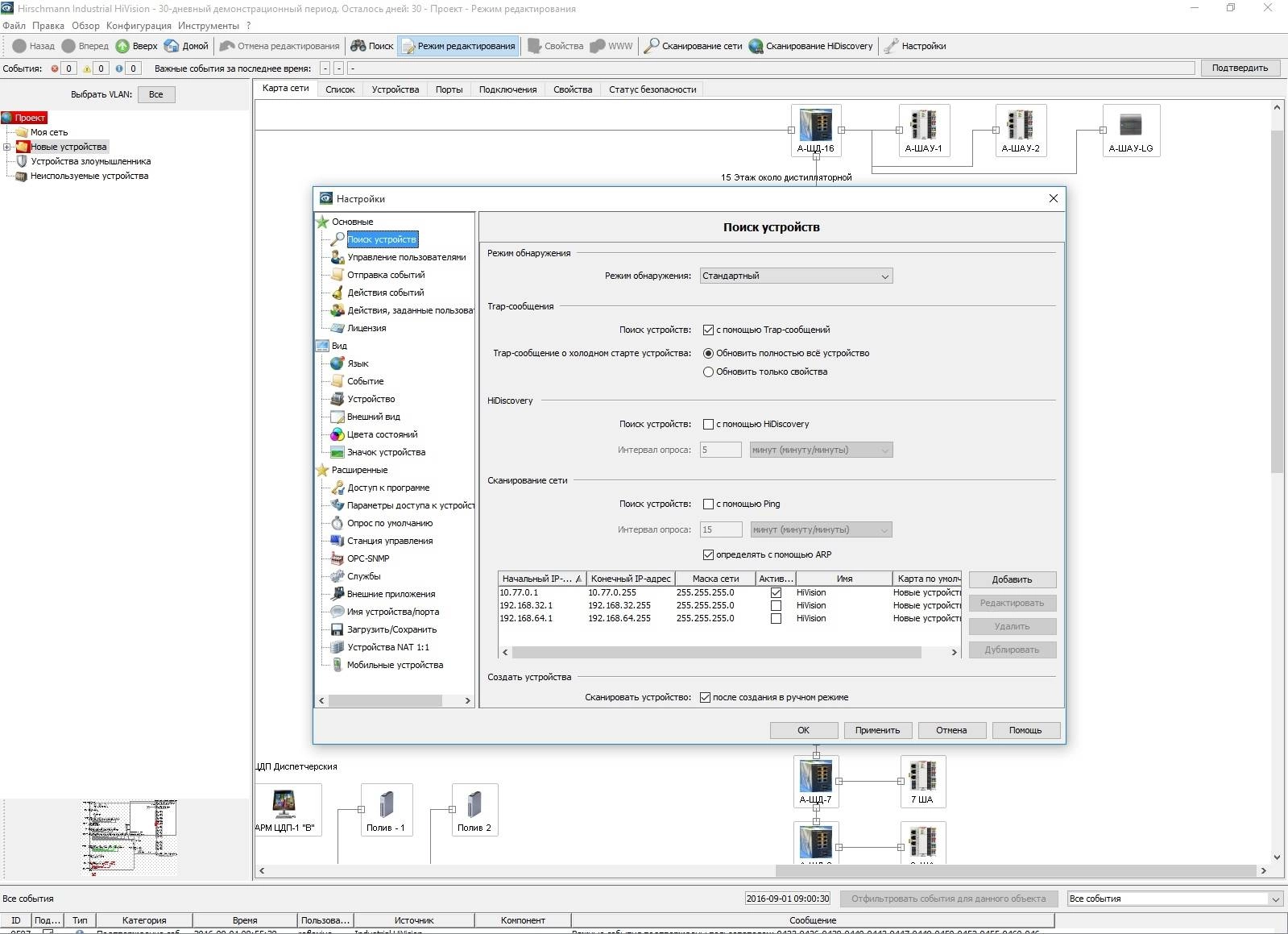This screenshot has width=1288, height=934.
Task: Open Ping interval units dropdown
Action: pos(821,529)
